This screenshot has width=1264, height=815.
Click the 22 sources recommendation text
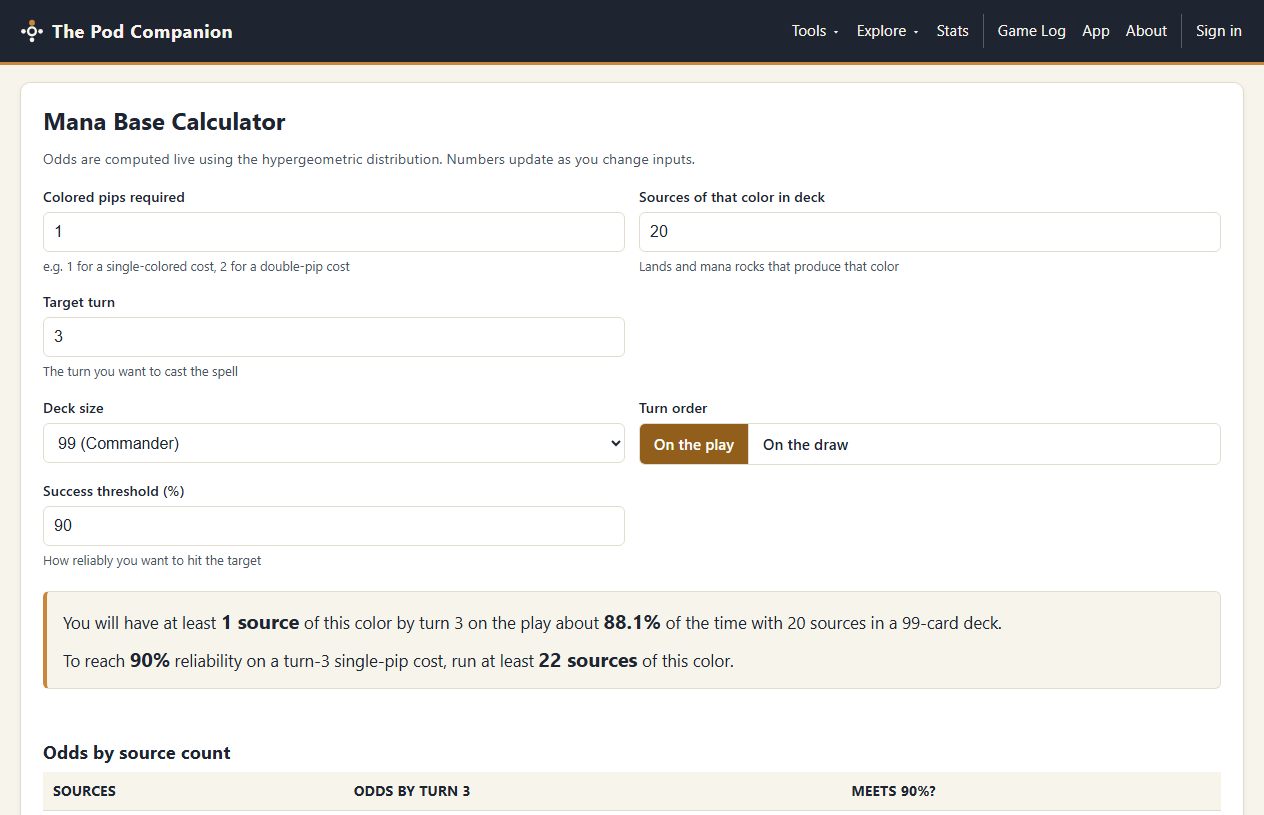tap(588, 660)
